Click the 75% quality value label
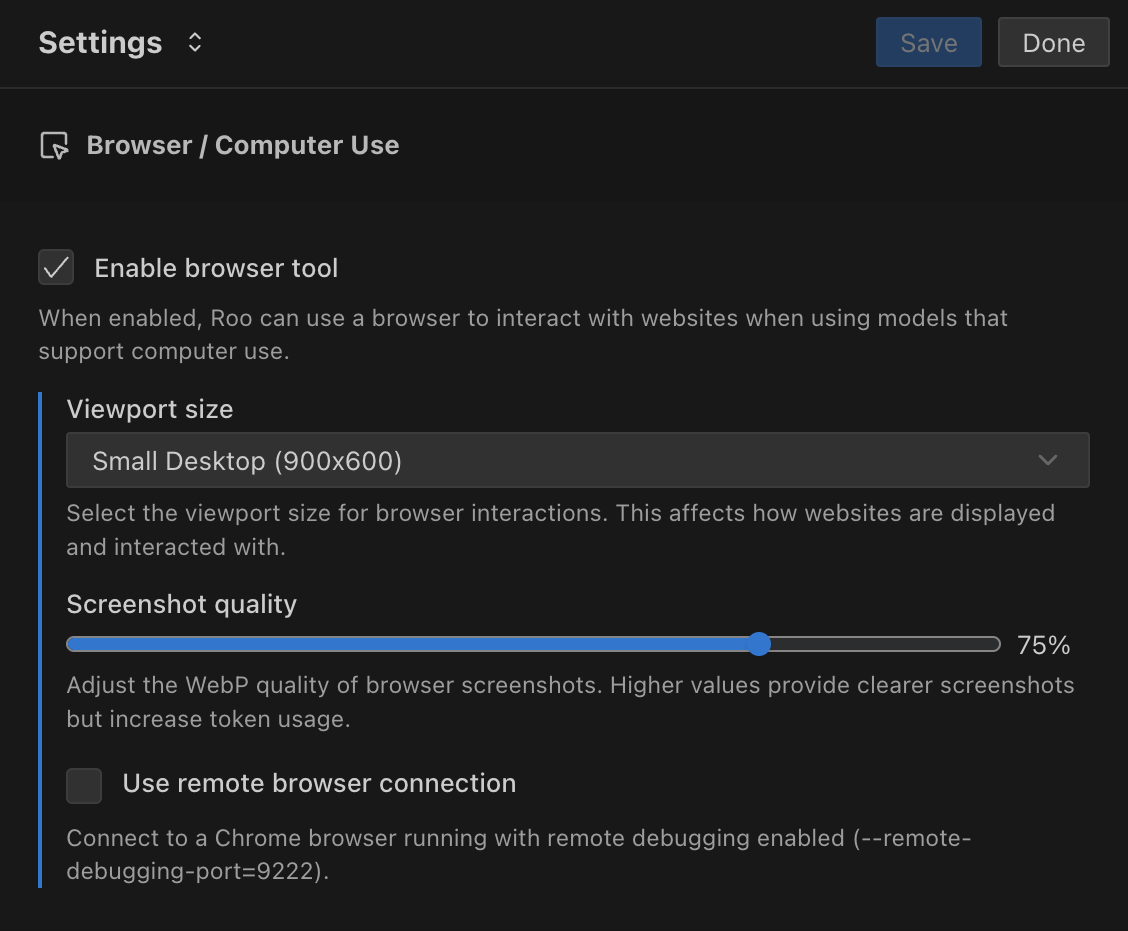Viewport: 1128px width, 931px height. 1043,645
